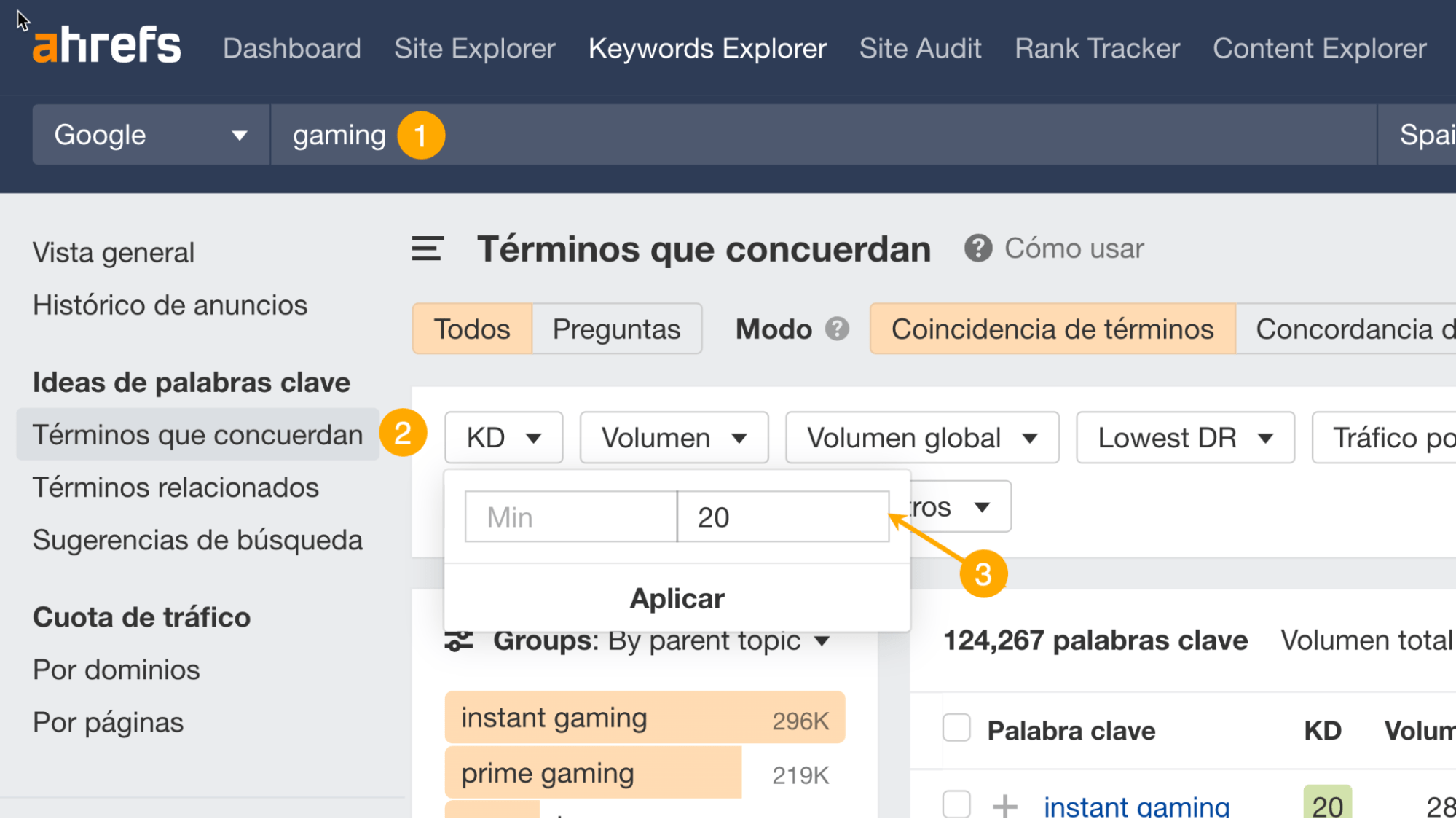Go to Términos relacionados in the sidebar
This screenshot has height=819, width=1456.
[176, 487]
